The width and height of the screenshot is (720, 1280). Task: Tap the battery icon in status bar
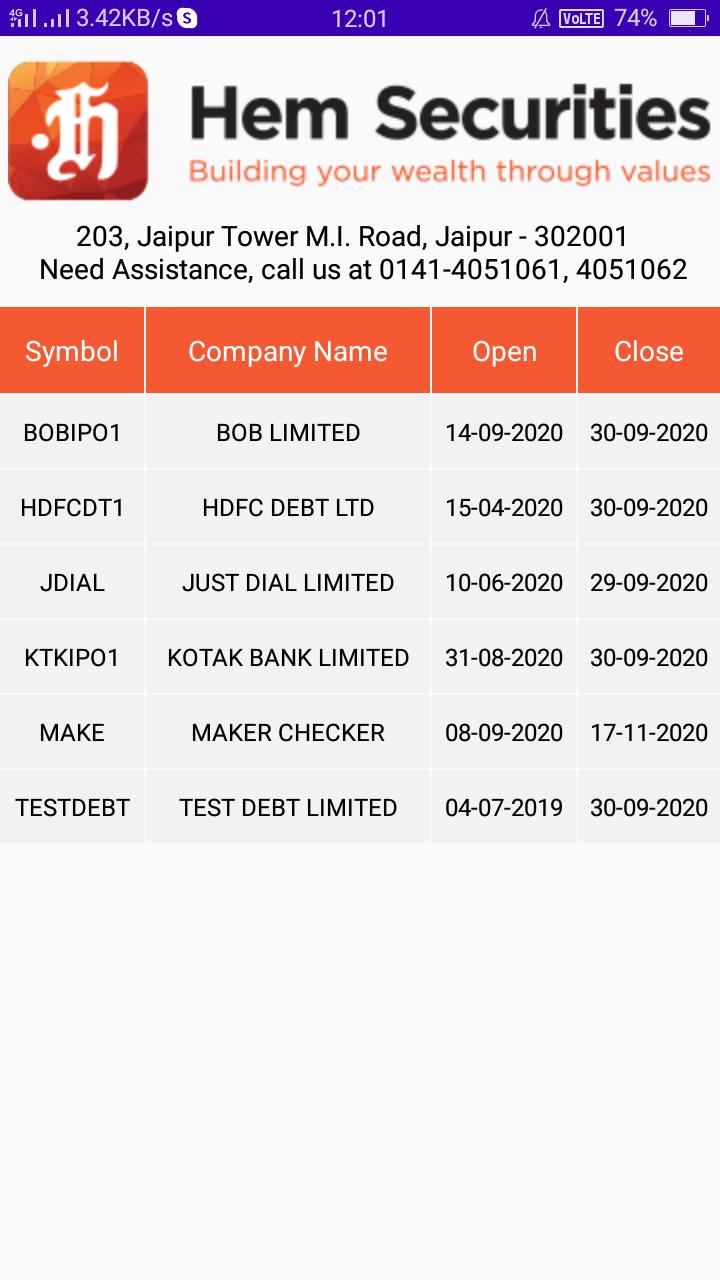click(x=687, y=18)
